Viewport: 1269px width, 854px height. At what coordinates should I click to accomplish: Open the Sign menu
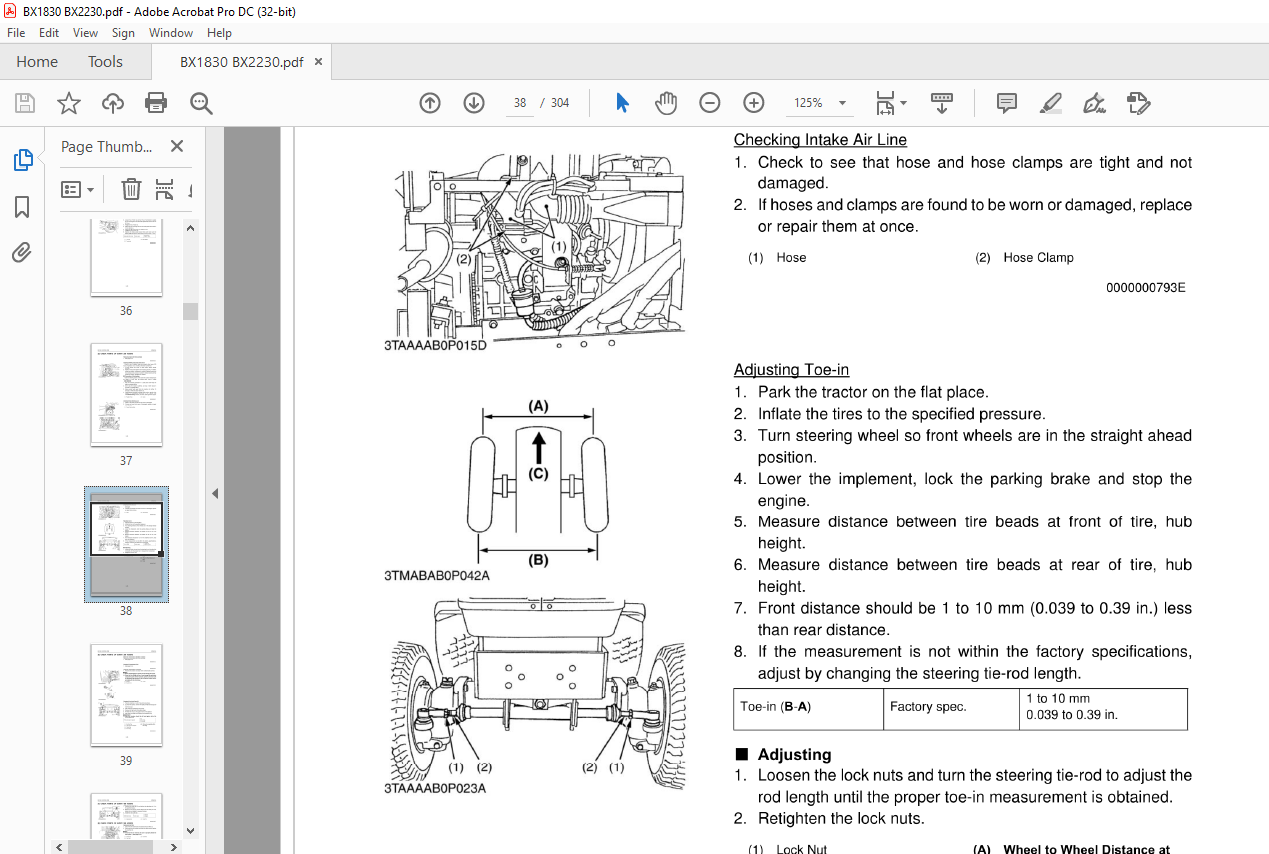[123, 33]
